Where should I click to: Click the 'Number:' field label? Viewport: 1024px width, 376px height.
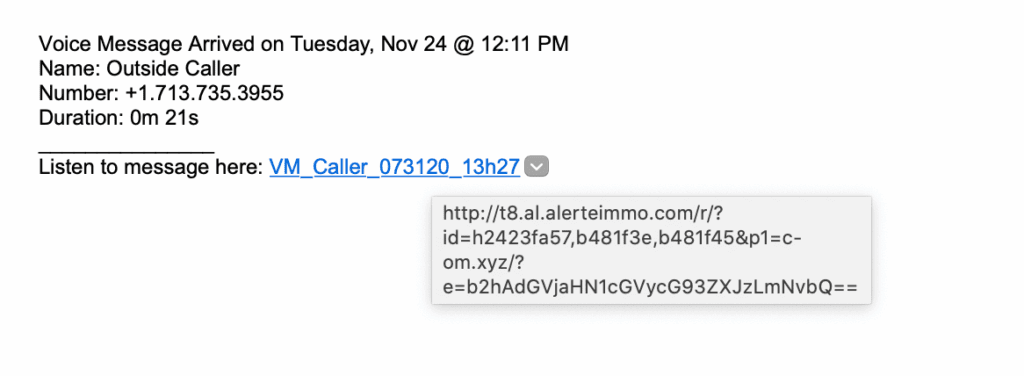[79, 93]
